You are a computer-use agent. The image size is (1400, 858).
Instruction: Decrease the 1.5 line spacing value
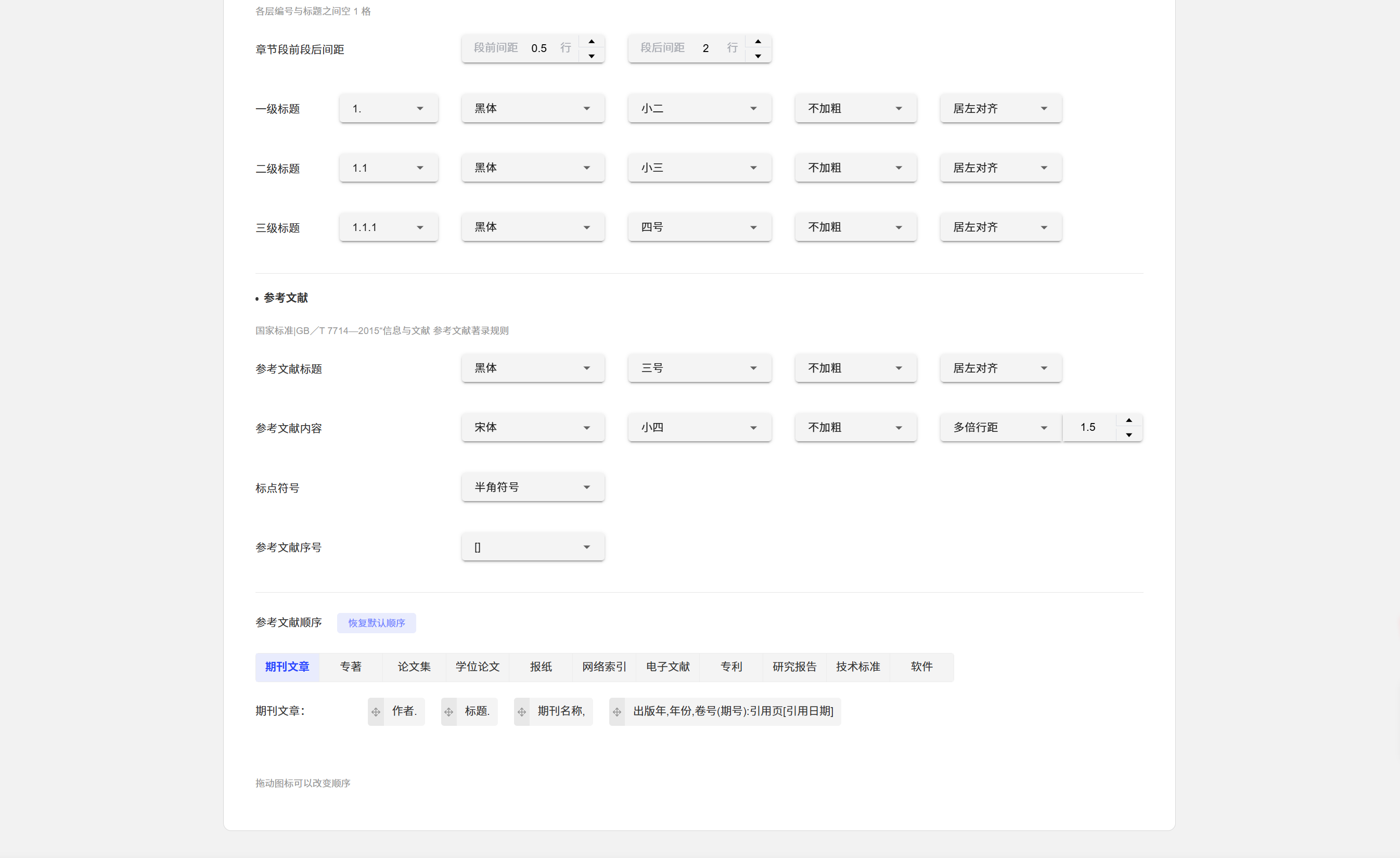point(1129,434)
